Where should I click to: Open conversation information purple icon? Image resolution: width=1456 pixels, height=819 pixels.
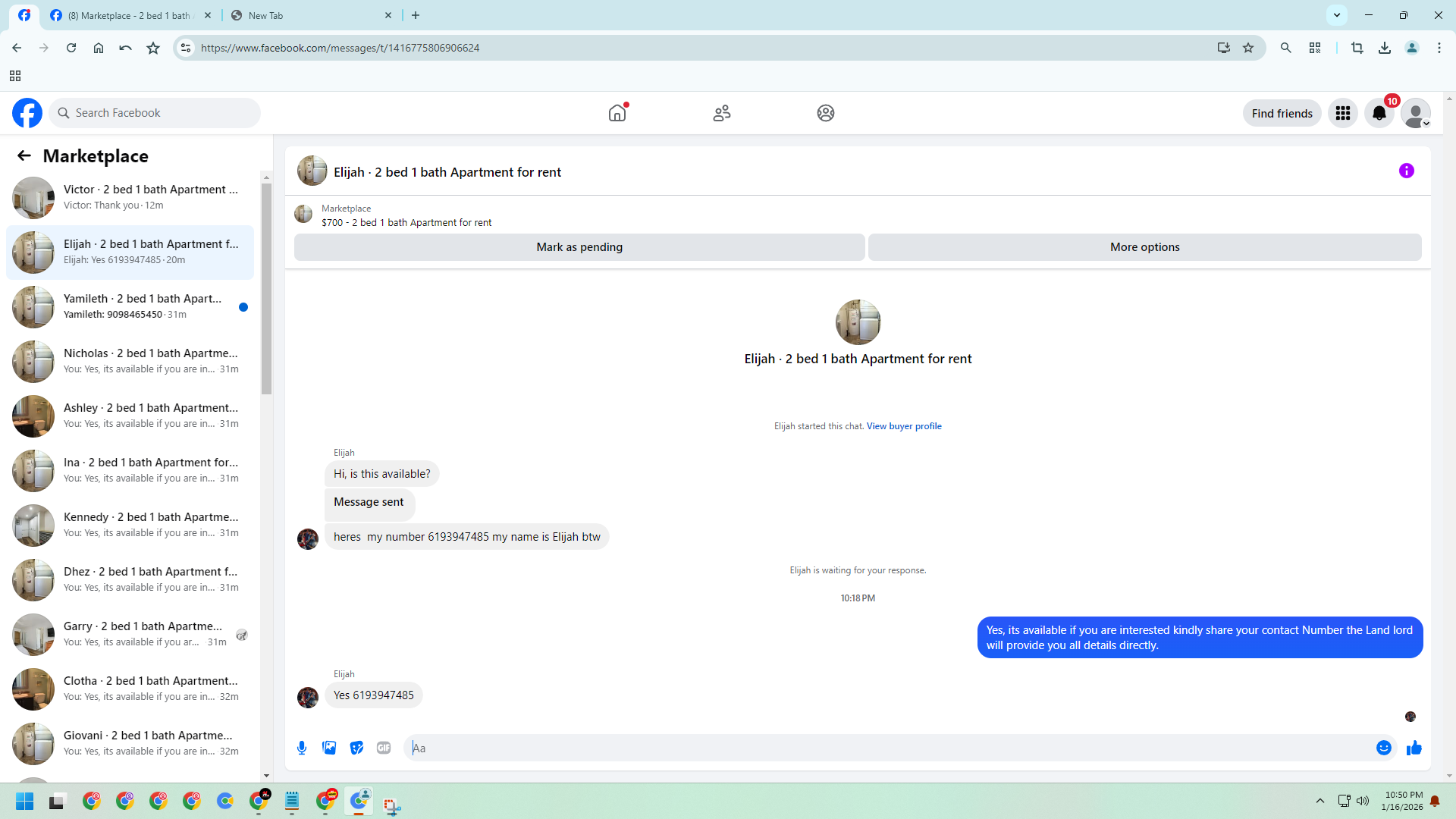[1406, 171]
